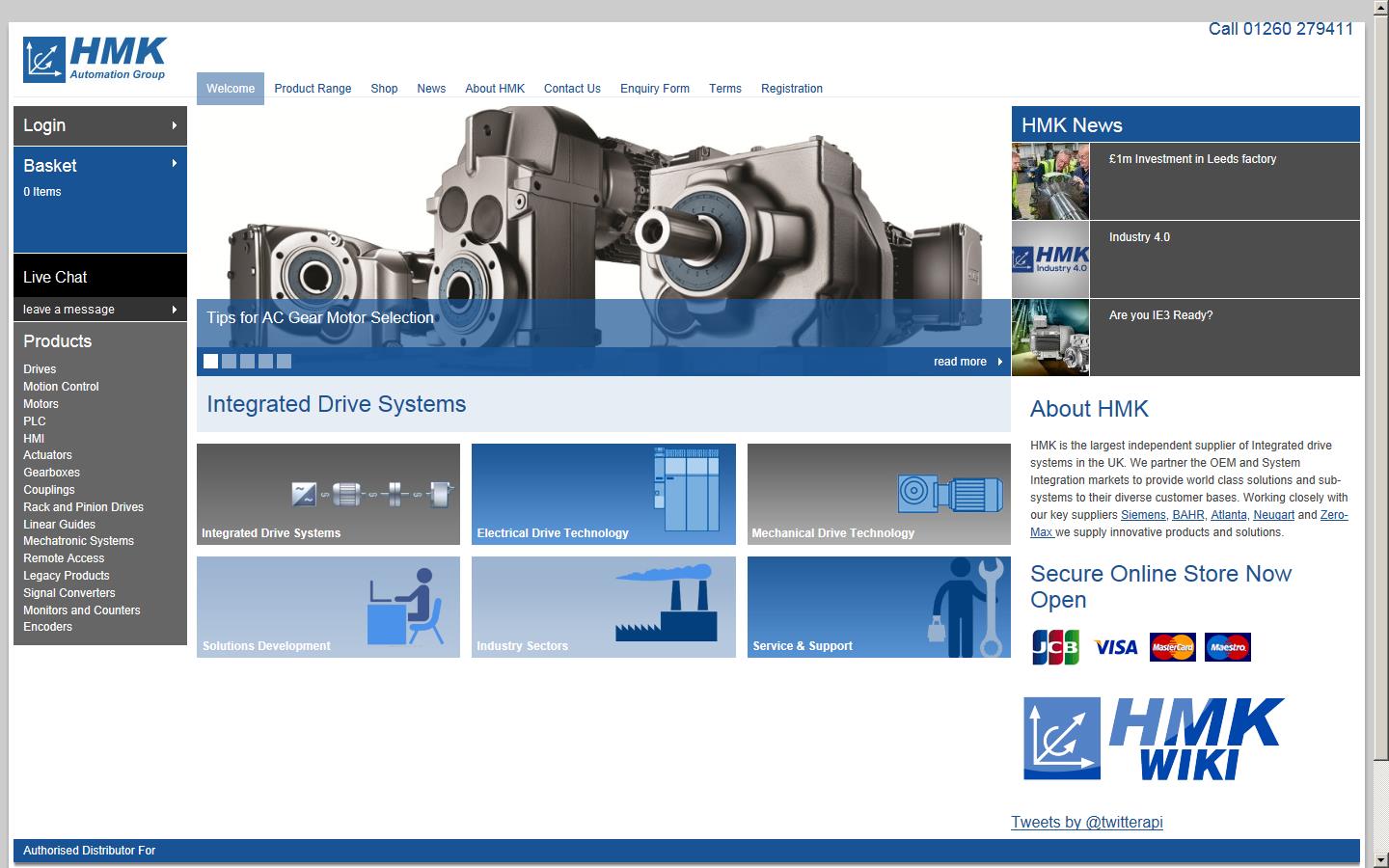
Task: Click the MasterCard payment icon
Action: pyautogui.click(x=1173, y=647)
